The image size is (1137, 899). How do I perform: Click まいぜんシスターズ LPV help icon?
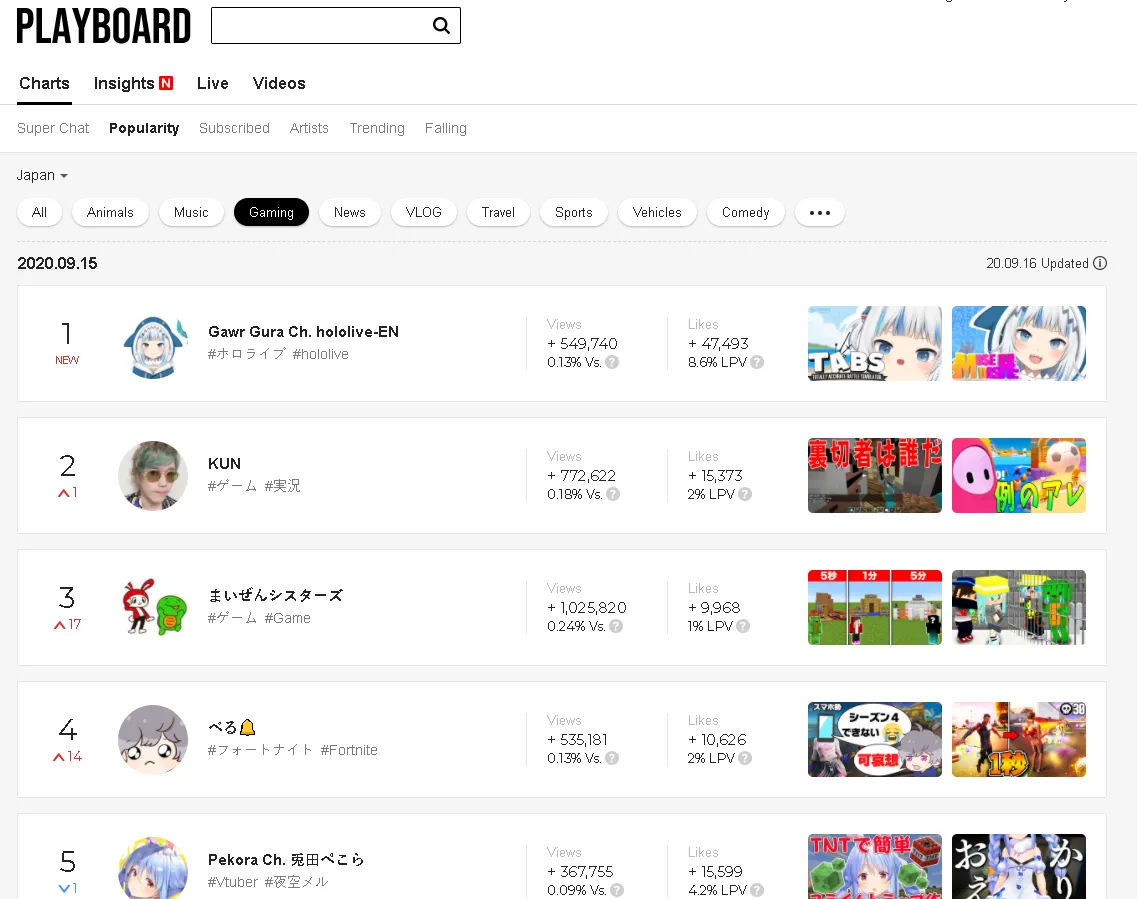tap(743, 626)
